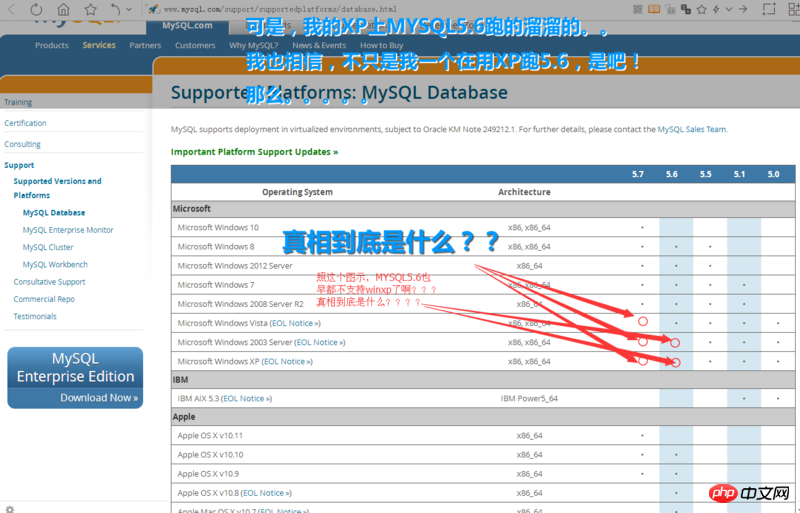This screenshot has height=513, width=800.
Task: Open the Why MySQL? menu item
Action: (254, 45)
